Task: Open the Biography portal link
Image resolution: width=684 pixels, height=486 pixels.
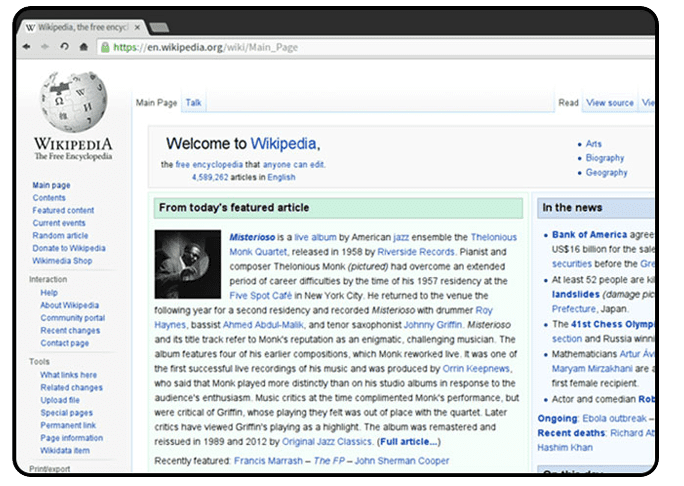Action: pyautogui.click(x=605, y=158)
